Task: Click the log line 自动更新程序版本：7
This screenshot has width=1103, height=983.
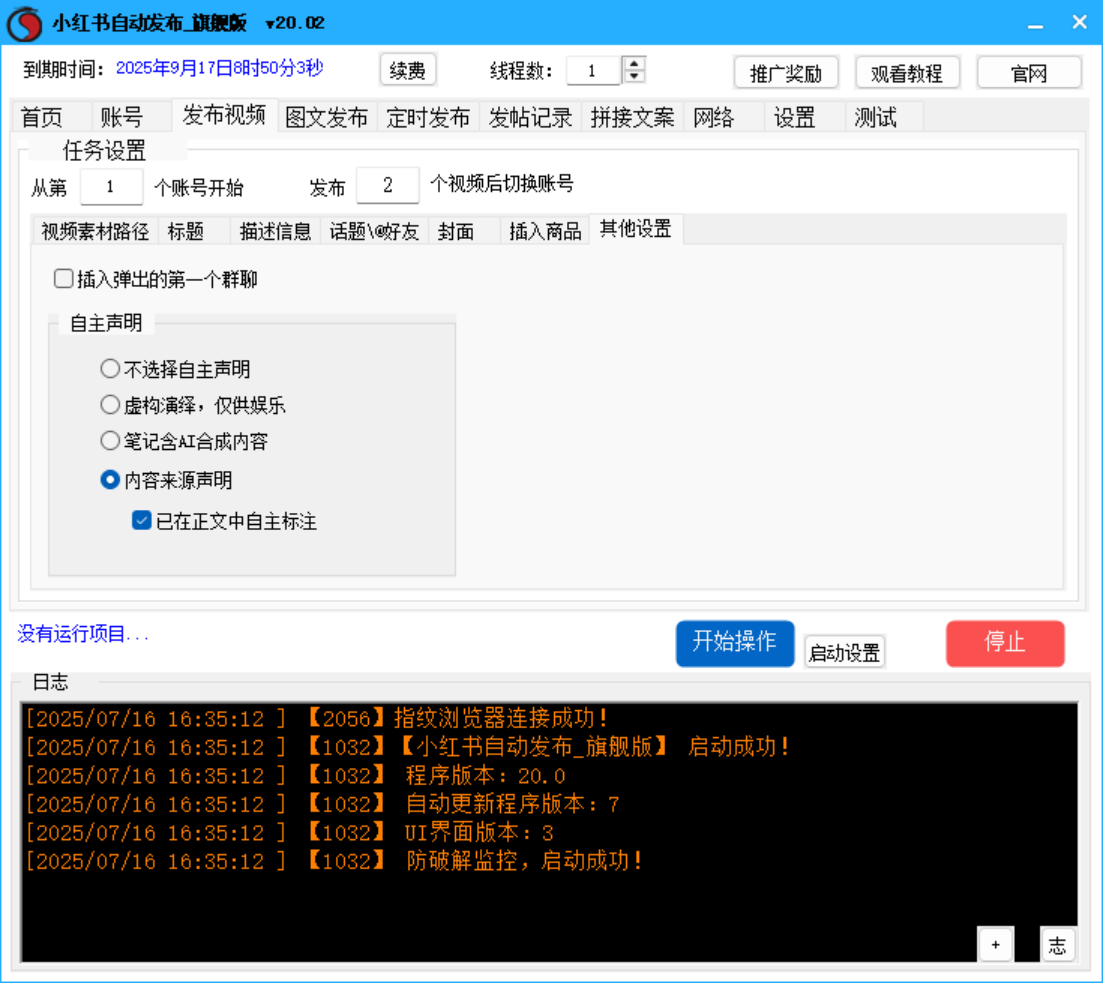Action: coord(322,804)
